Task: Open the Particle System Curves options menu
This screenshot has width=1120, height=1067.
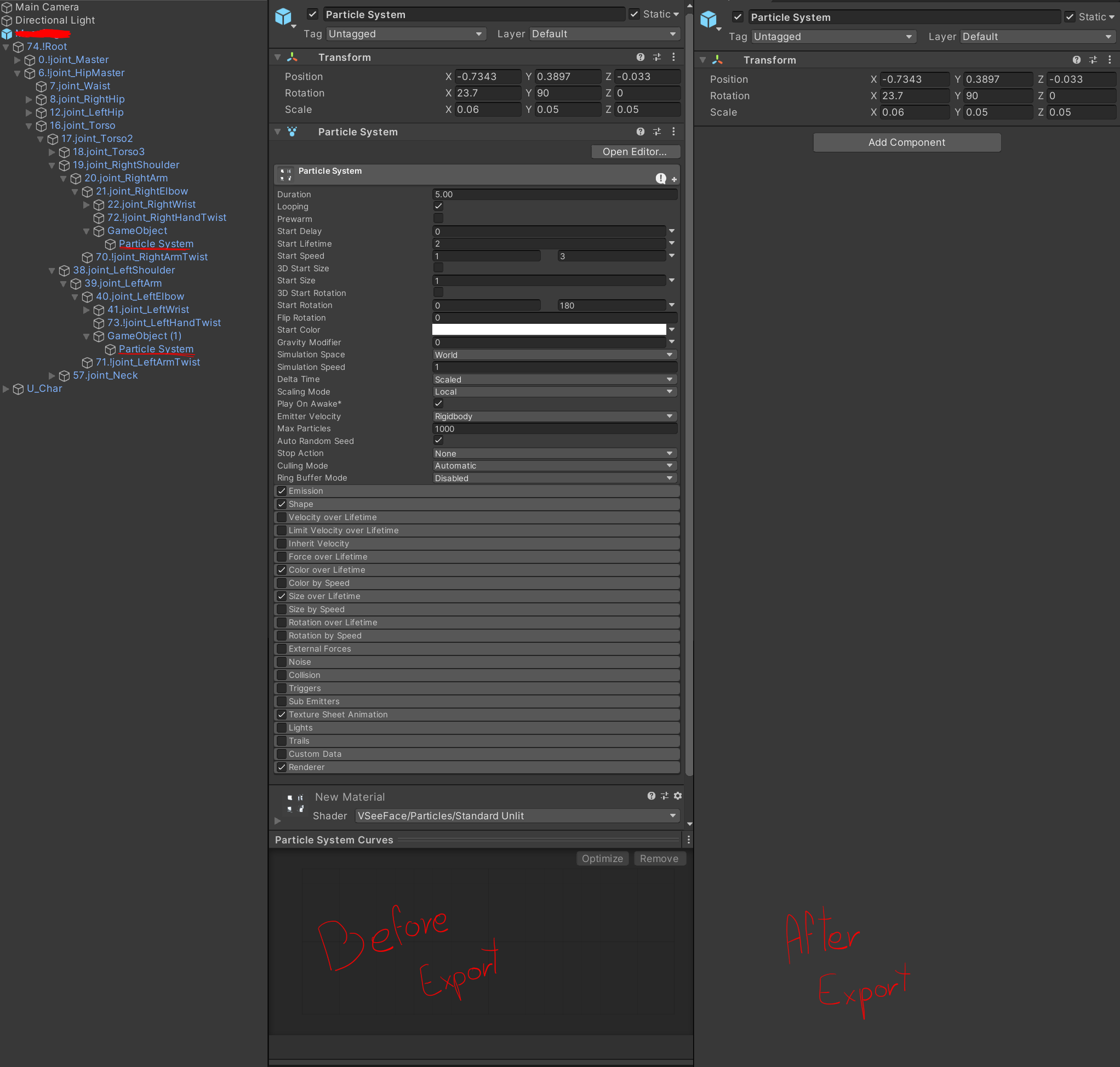Action: click(x=688, y=840)
